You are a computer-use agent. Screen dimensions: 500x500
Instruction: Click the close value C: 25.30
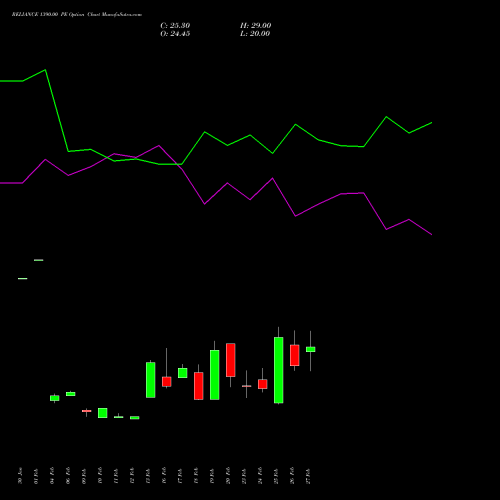(x=175, y=26)
